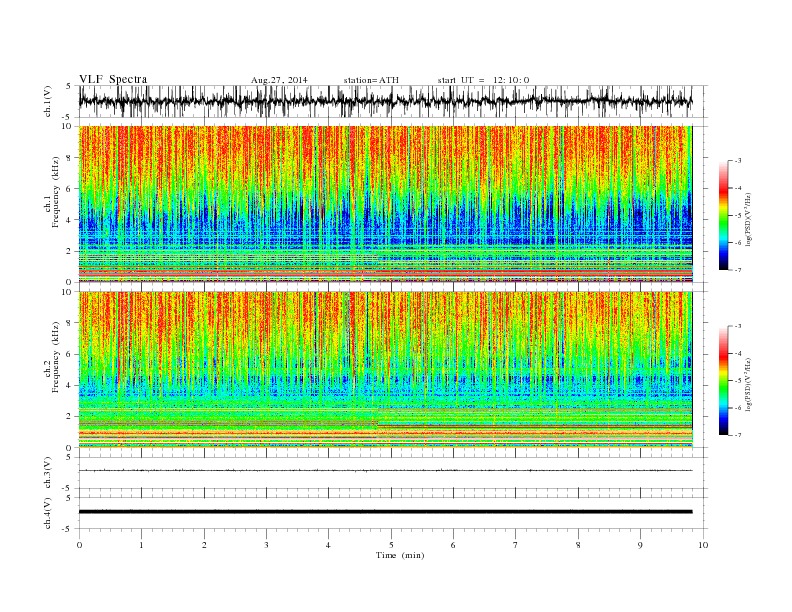Click the "2" kHz tick of ch.1 spectrogram
Image resolution: width=792 pixels, height=612 pixels.
(69, 251)
